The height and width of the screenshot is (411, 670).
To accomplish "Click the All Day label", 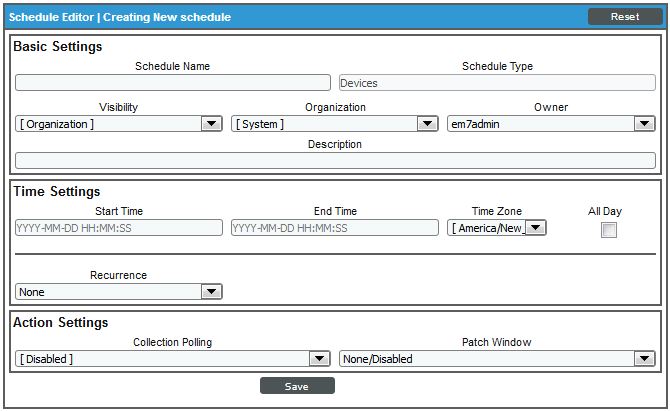I will (605, 211).
